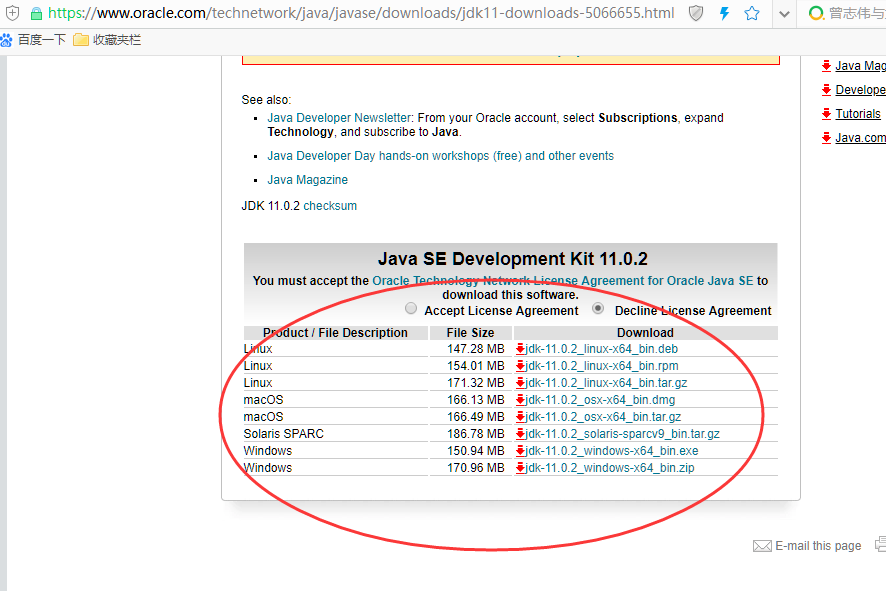886x591 pixels.
Task: Click the Download column header
Action: click(645, 333)
